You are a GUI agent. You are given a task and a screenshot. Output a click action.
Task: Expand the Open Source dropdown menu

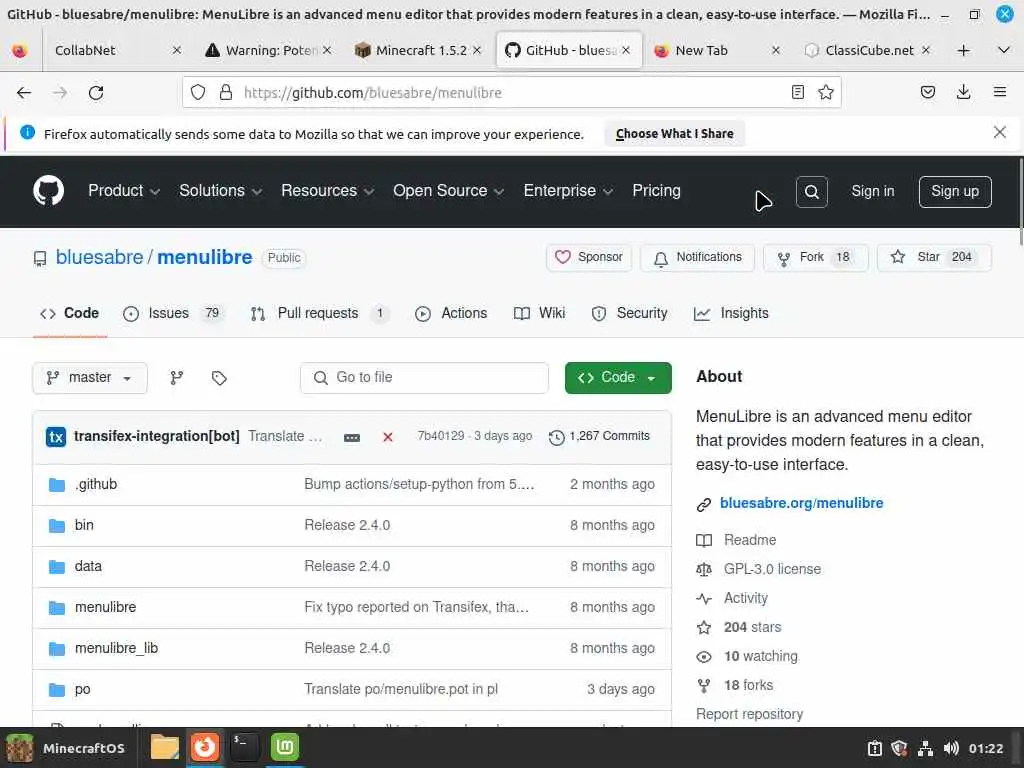click(448, 191)
